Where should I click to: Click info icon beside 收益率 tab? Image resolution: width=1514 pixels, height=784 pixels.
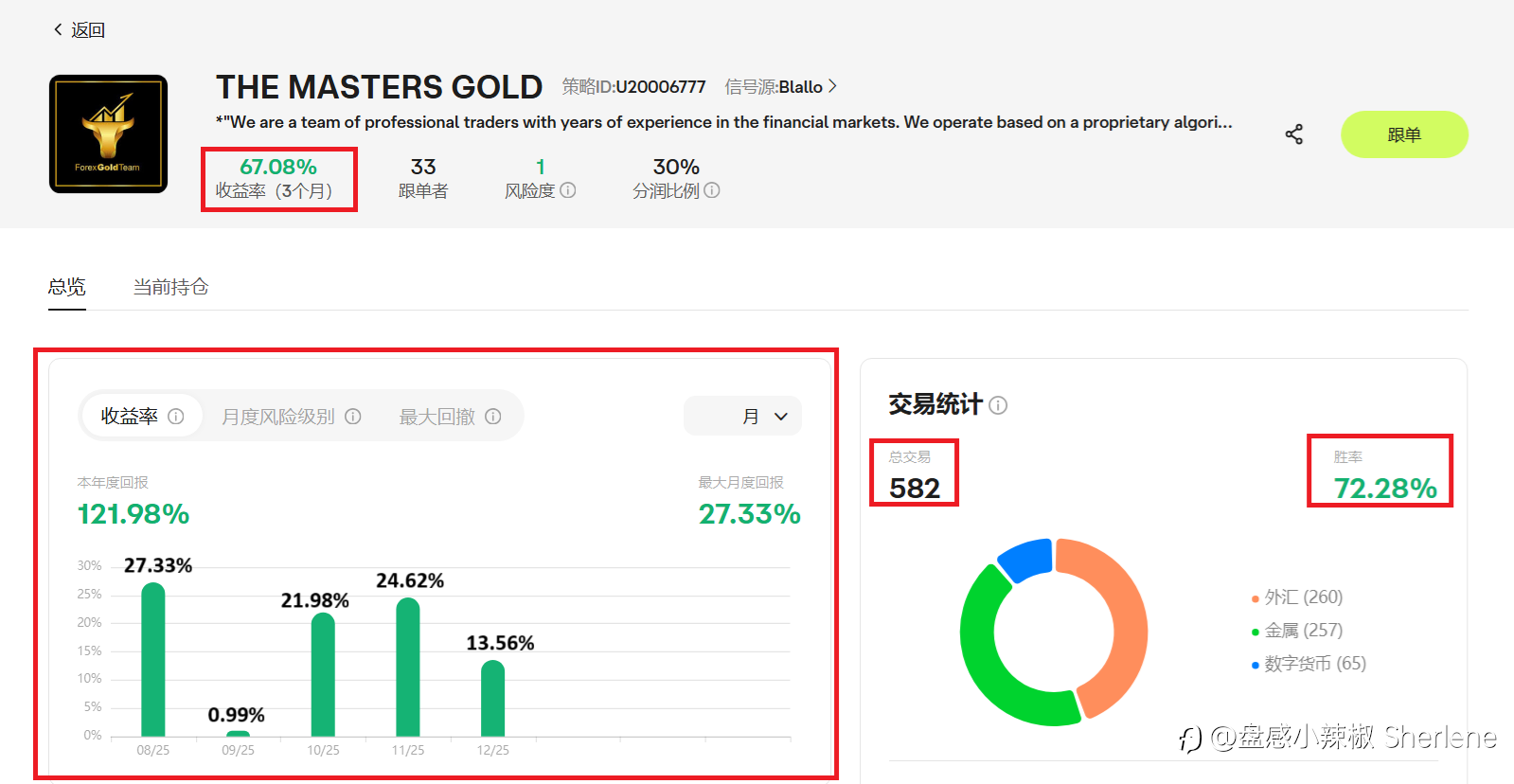176,417
